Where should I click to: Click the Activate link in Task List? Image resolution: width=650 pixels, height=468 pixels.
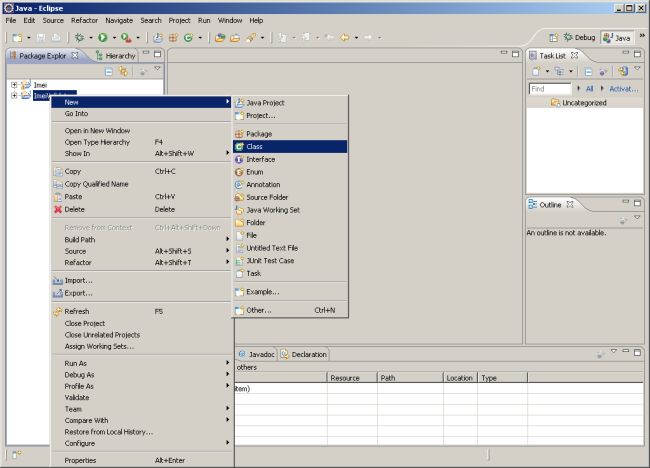click(623, 89)
